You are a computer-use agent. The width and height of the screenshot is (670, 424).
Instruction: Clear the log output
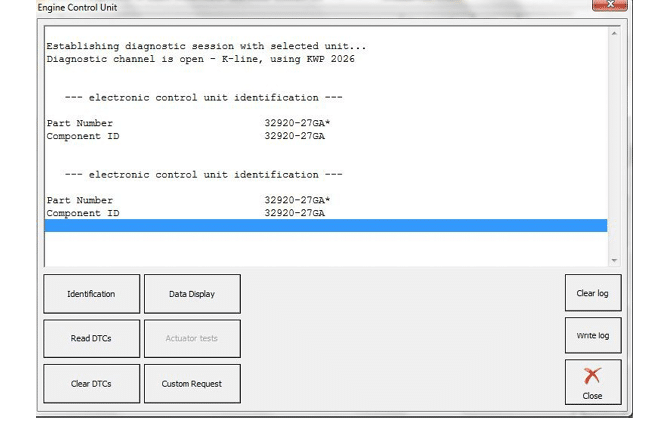click(x=592, y=294)
